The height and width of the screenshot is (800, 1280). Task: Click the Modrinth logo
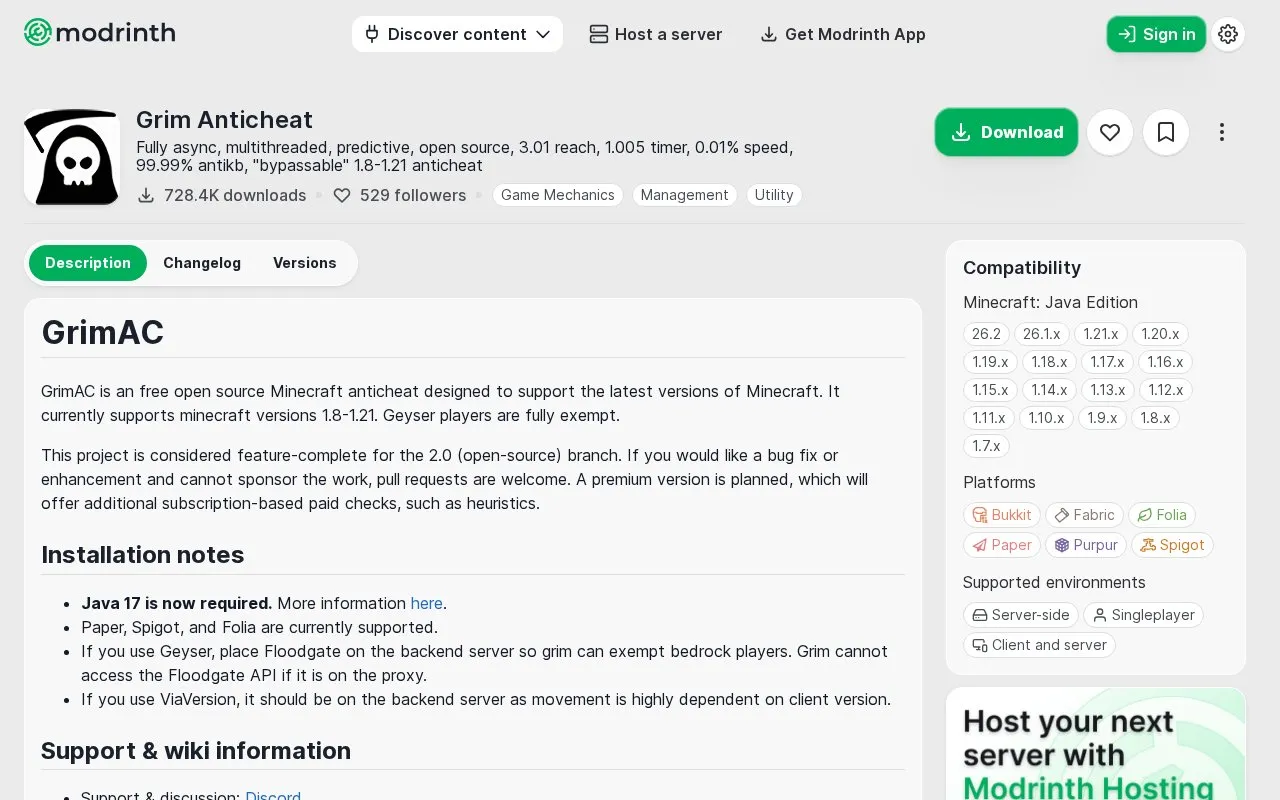99,33
